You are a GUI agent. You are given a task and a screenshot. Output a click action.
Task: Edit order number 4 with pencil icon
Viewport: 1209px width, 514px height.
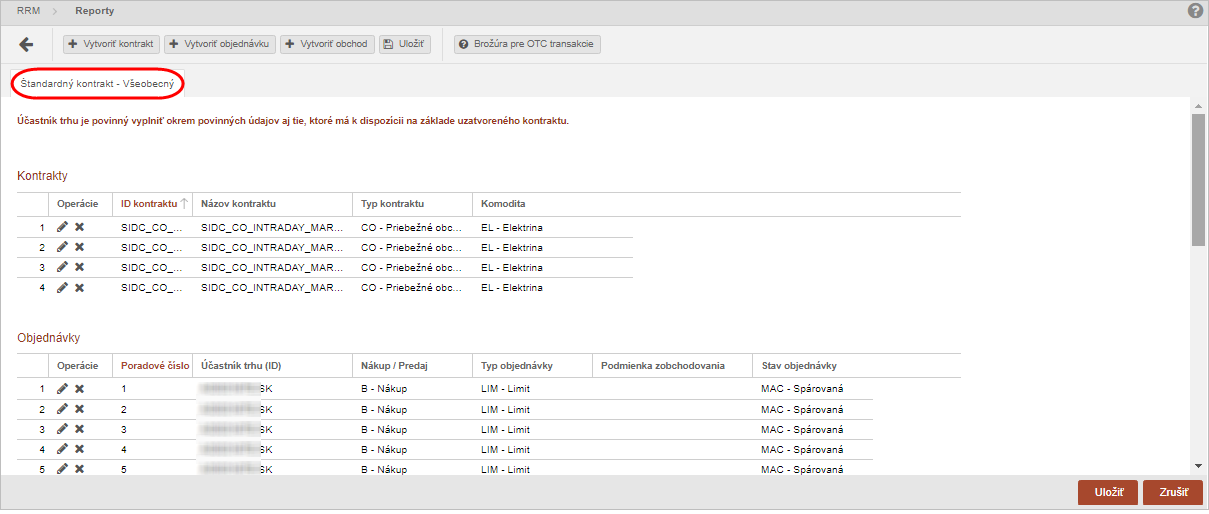[x=63, y=449]
